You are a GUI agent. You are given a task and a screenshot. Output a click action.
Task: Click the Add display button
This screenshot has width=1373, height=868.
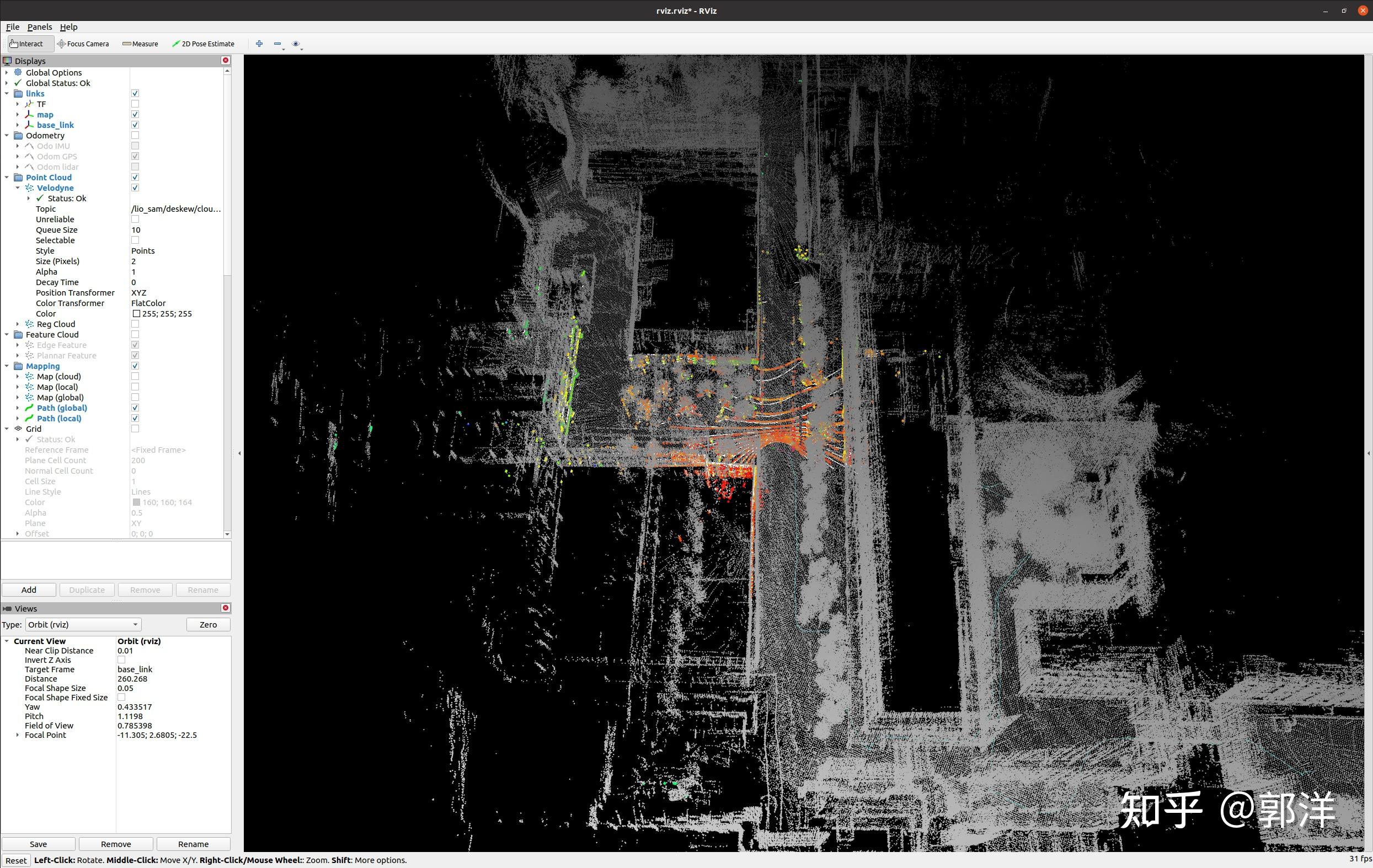pos(29,590)
